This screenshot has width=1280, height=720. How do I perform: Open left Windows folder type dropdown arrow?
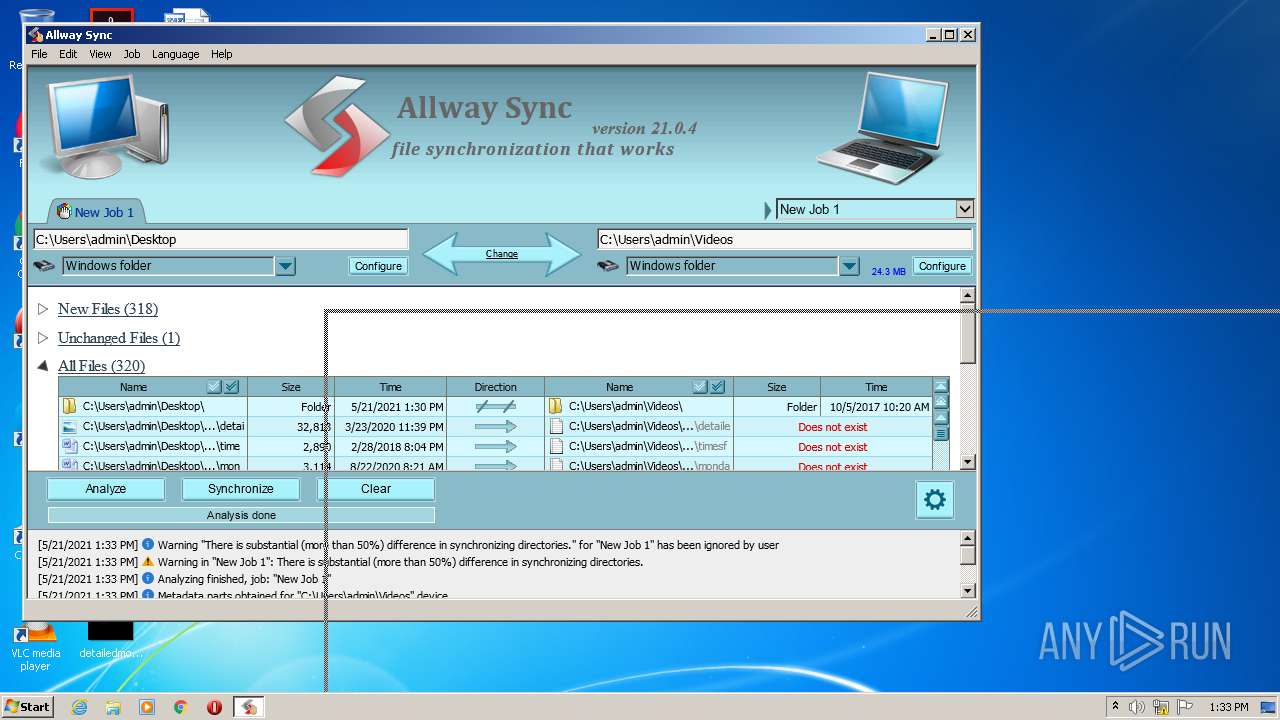285,266
